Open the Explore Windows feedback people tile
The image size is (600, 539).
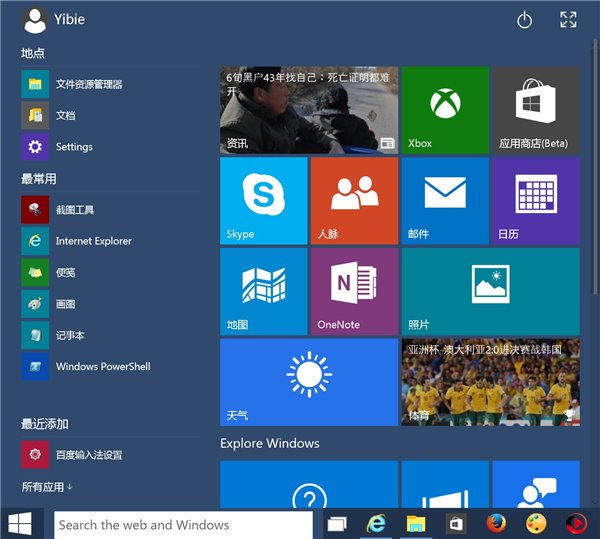click(x=536, y=484)
